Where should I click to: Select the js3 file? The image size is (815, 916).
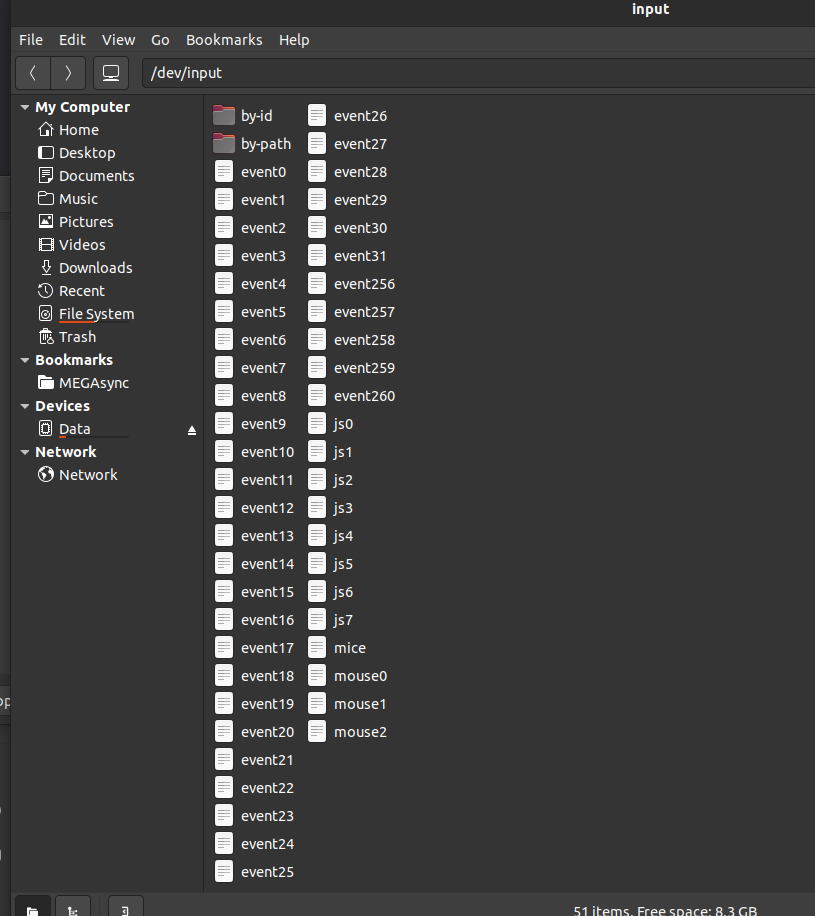point(331,508)
